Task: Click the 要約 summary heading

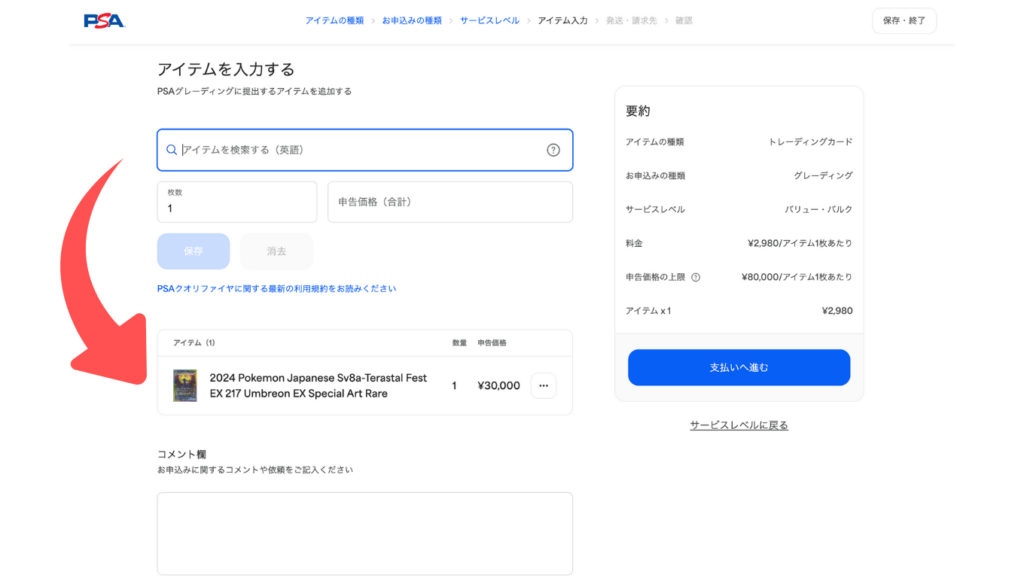Action: (x=637, y=111)
